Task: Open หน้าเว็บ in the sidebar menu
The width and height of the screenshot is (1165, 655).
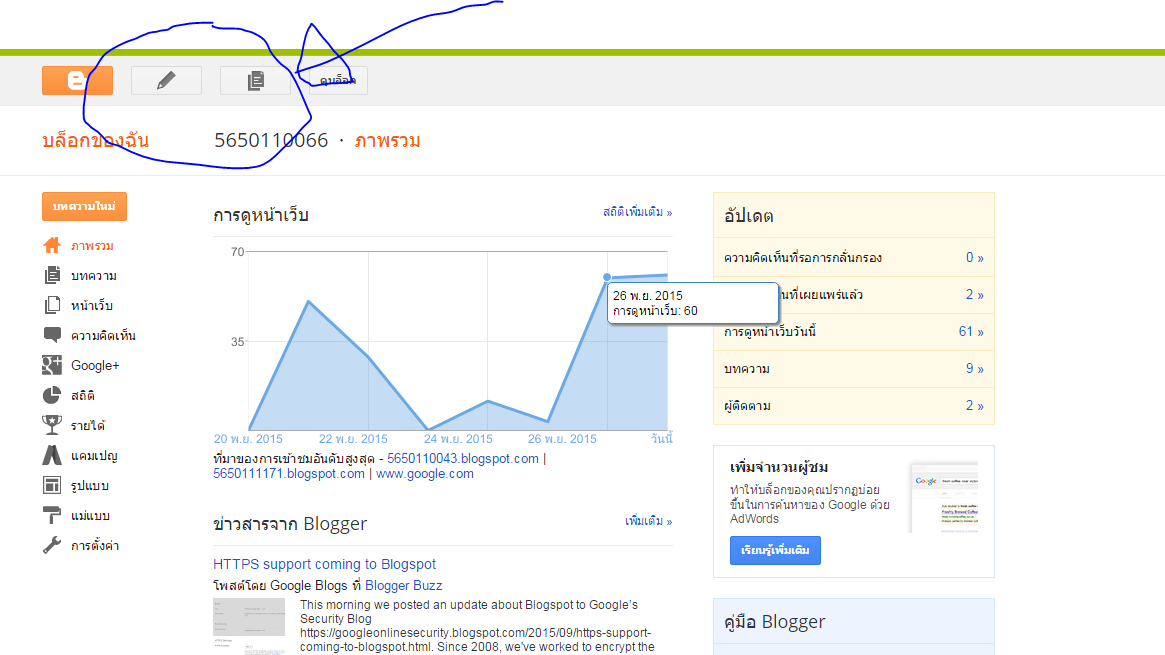Action: coord(92,305)
